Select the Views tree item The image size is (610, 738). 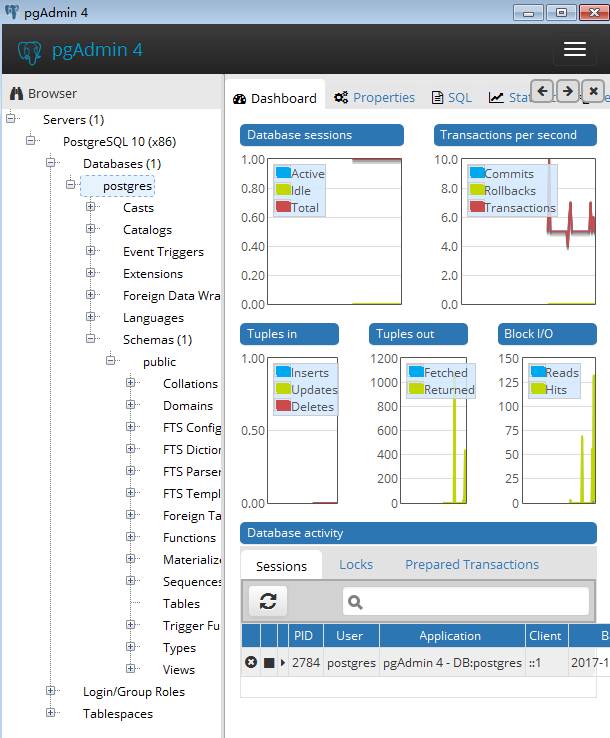point(179,669)
